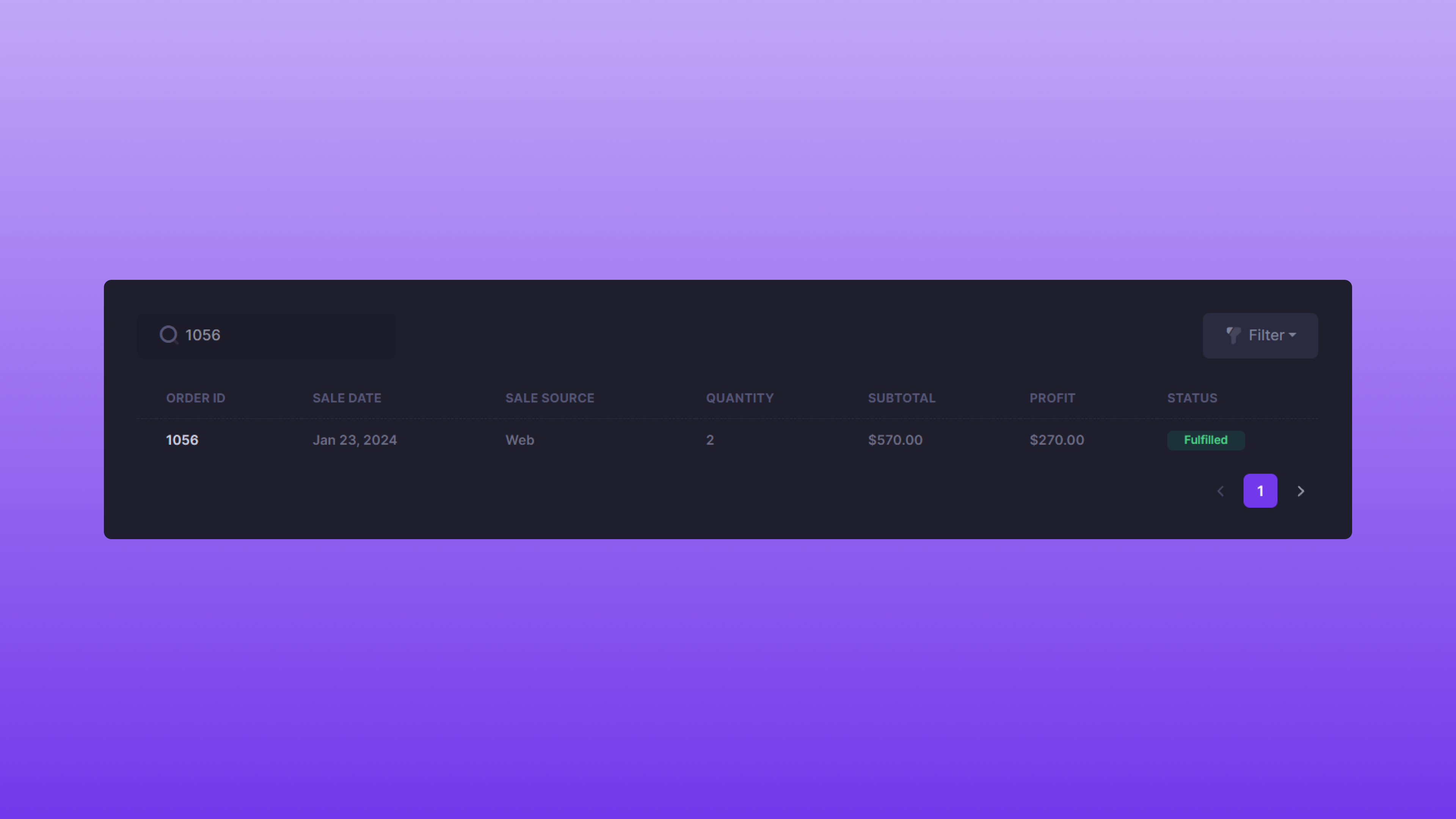Sort by Sale Date column header
1456x819 pixels.
point(347,398)
